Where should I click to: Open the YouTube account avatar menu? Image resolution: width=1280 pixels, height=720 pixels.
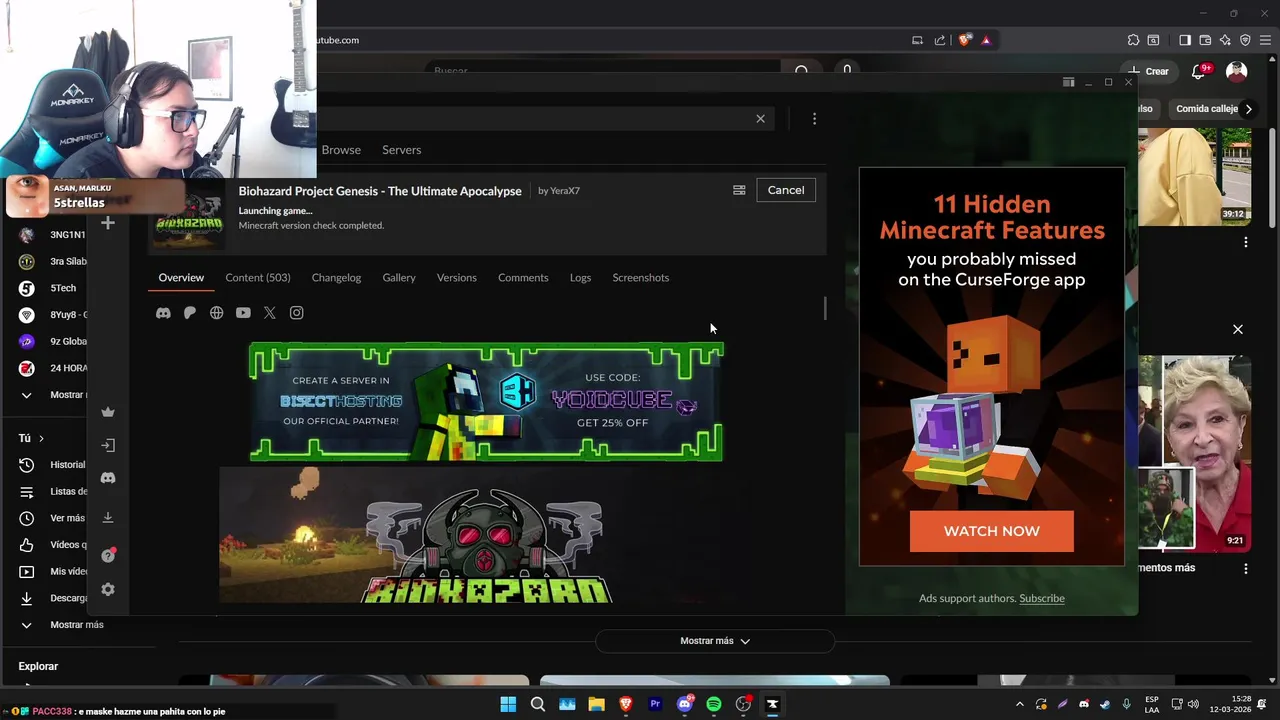point(1237,71)
